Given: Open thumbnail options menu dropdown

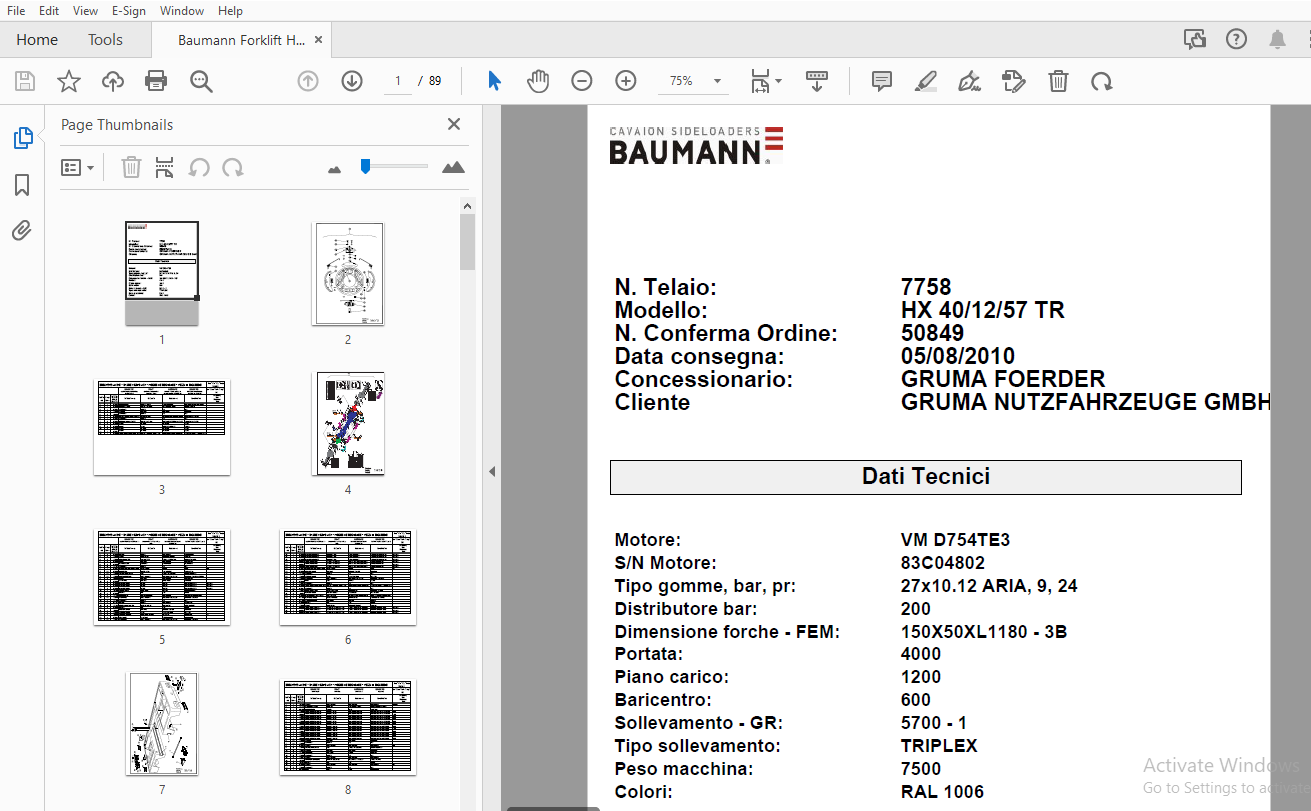Looking at the screenshot, I should (77, 167).
